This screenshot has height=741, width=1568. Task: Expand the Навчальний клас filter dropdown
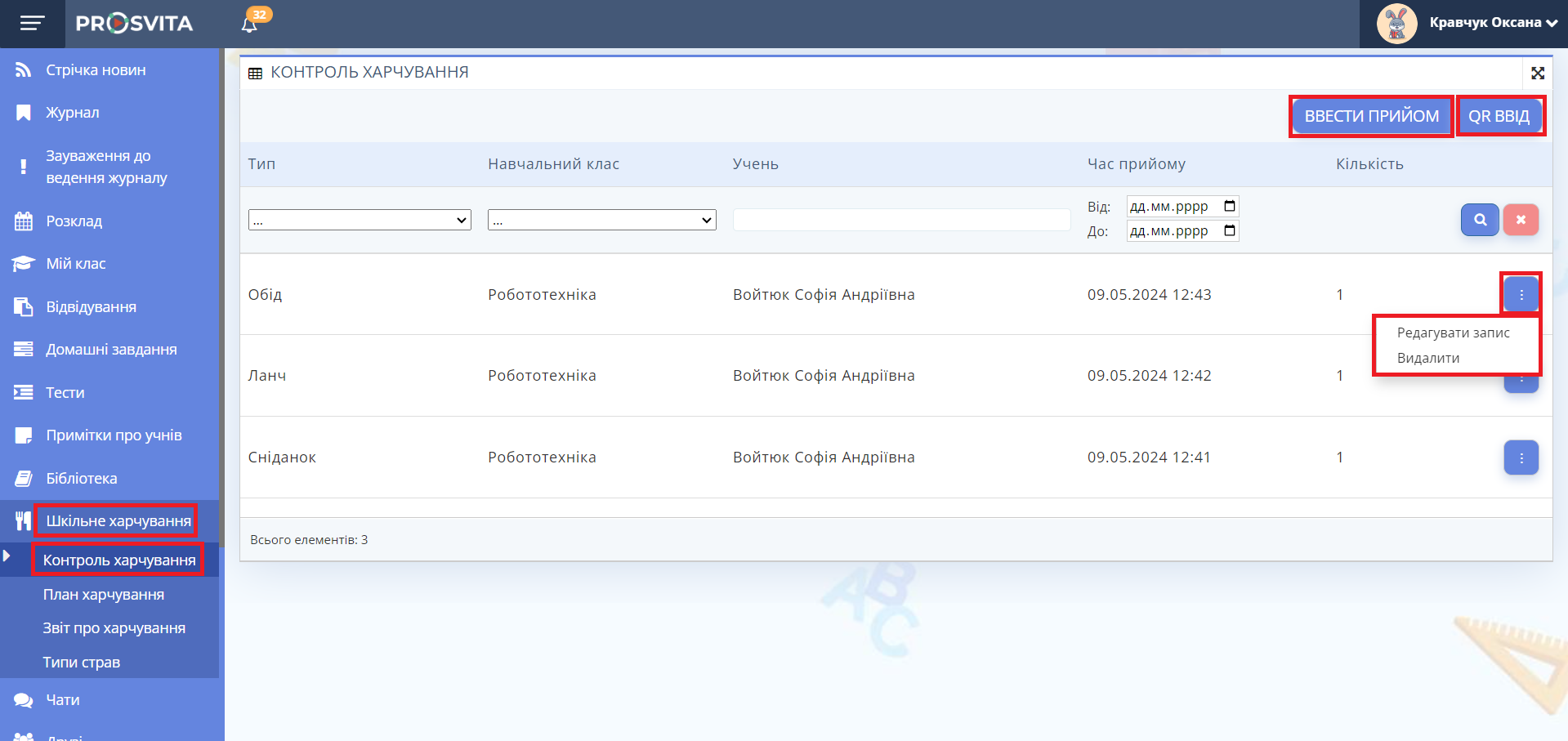601,220
